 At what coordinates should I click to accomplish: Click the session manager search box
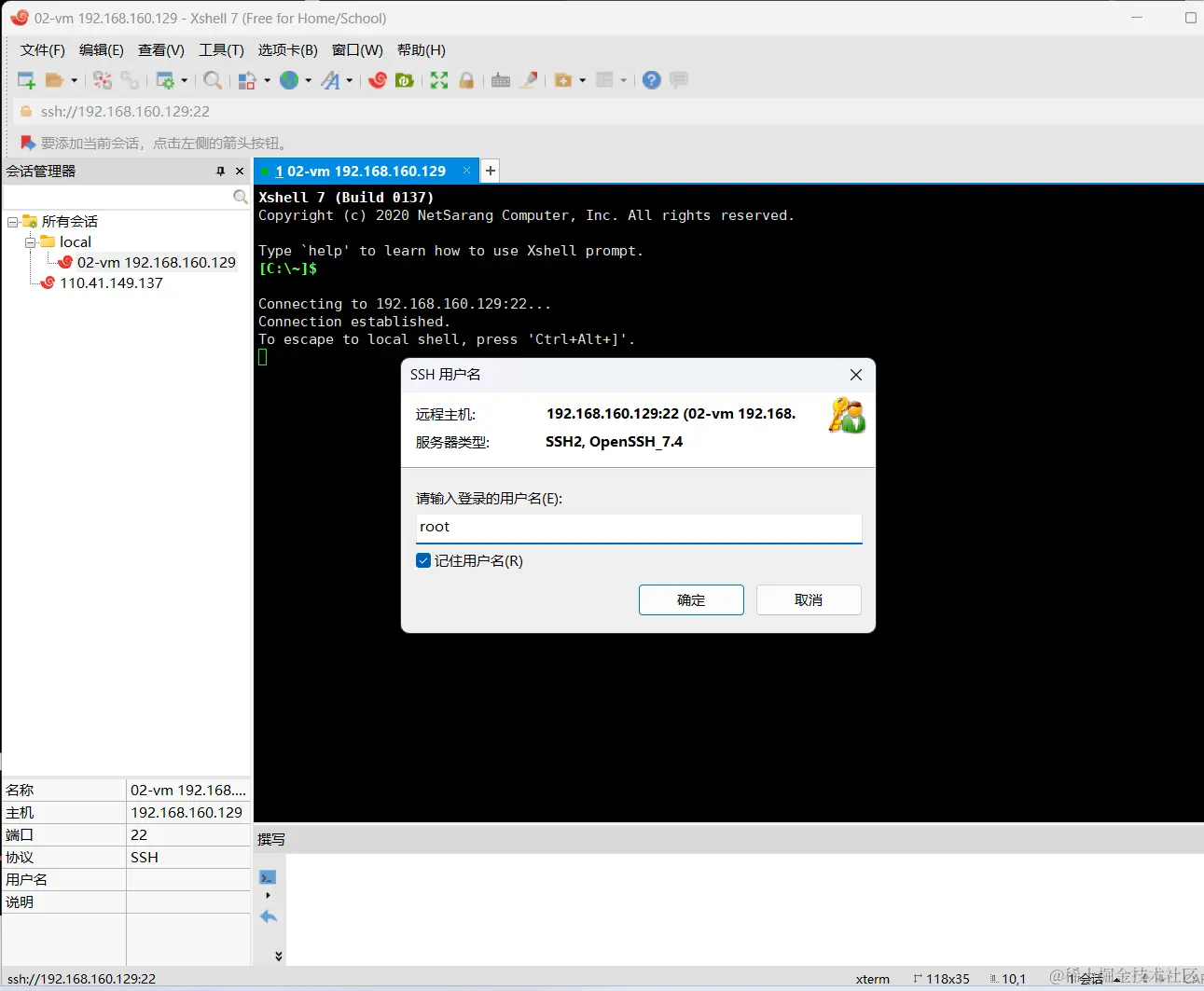(118, 197)
